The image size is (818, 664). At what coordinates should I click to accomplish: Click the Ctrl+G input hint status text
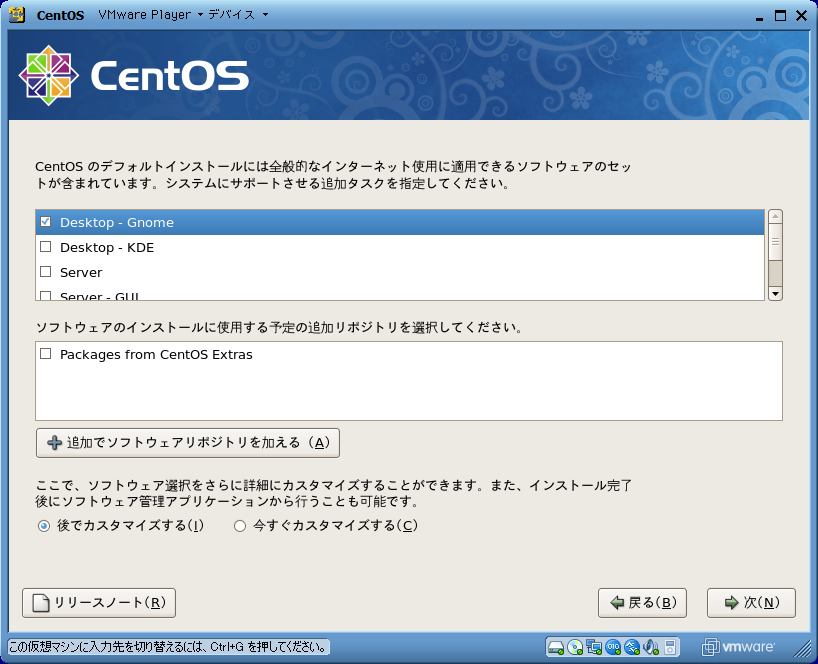[167, 647]
